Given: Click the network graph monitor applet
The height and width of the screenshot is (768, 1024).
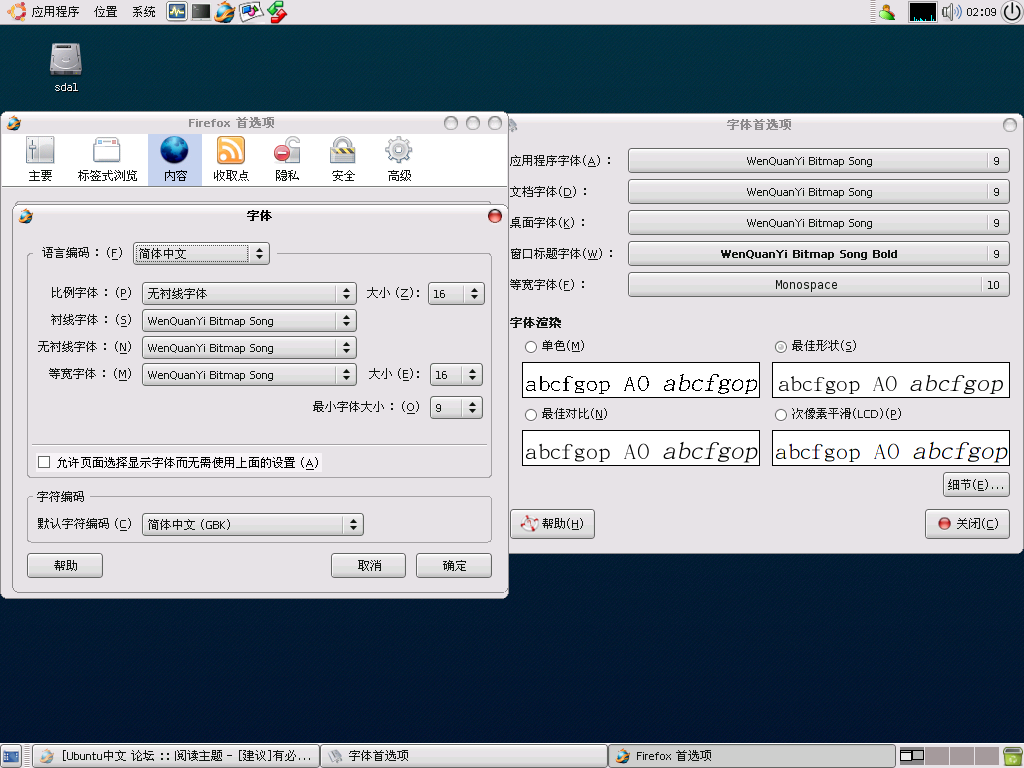Looking at the screenshot, I should [x=922, y=12].
